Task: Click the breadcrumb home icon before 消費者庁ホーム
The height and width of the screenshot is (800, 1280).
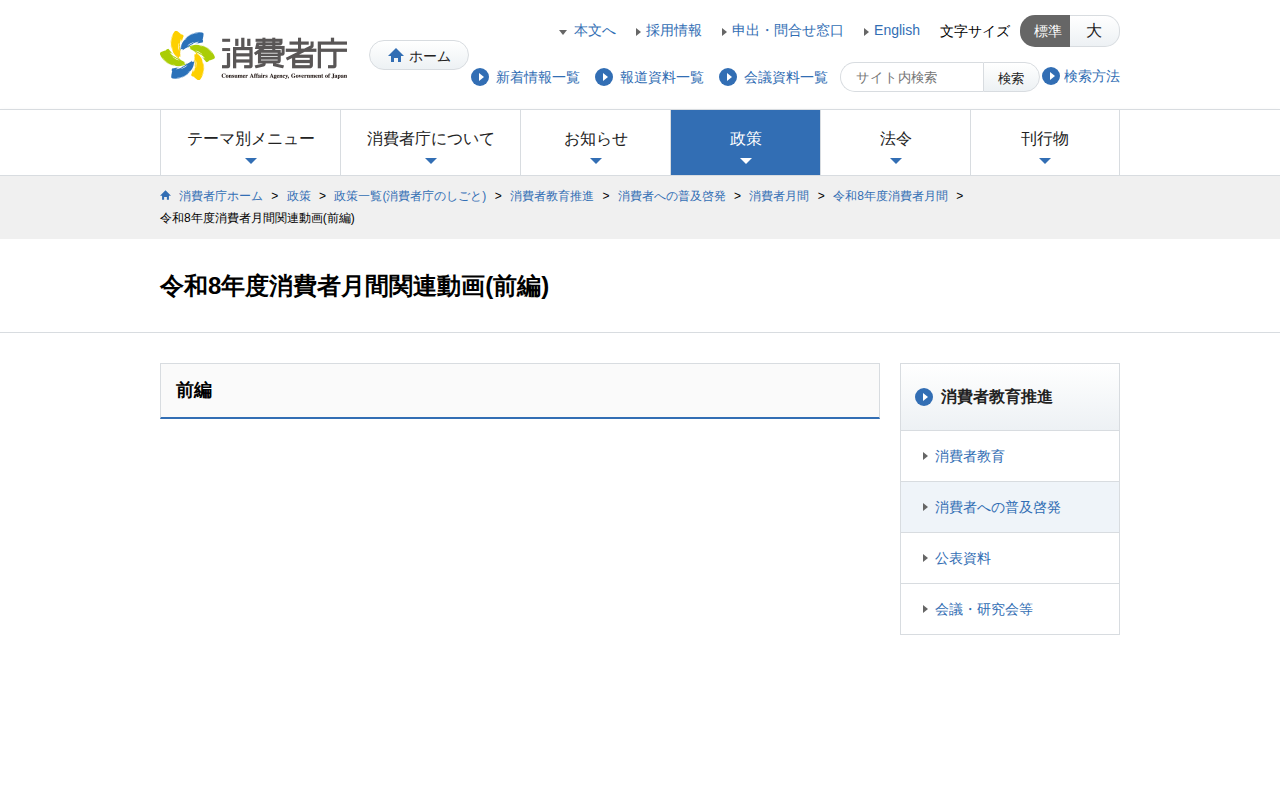Action: (165, 195)
